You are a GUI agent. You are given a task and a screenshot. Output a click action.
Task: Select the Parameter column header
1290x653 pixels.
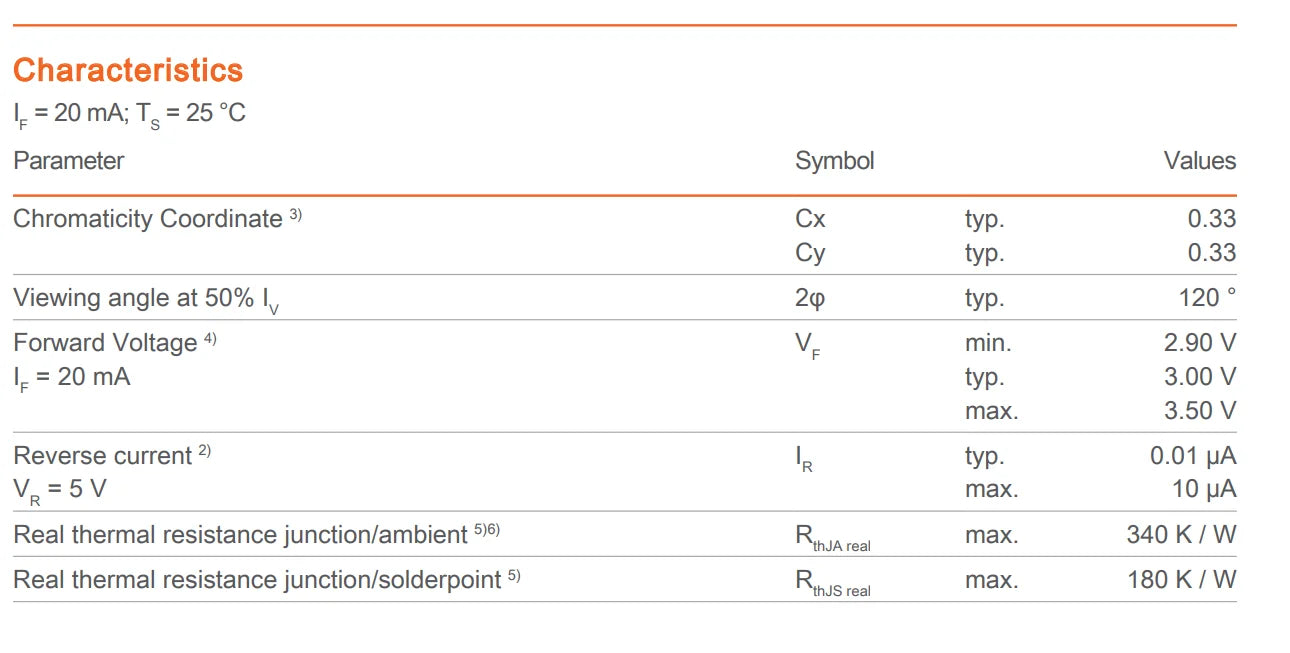[x=69, y=161]
